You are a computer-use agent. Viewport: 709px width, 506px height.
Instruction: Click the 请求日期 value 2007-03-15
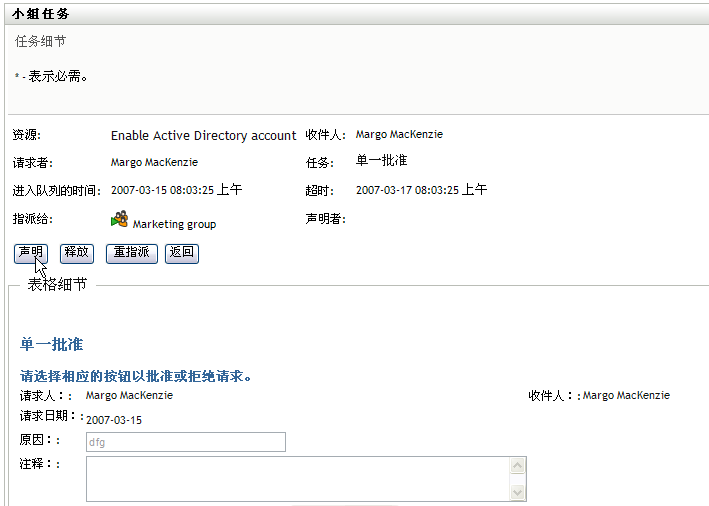114,420
